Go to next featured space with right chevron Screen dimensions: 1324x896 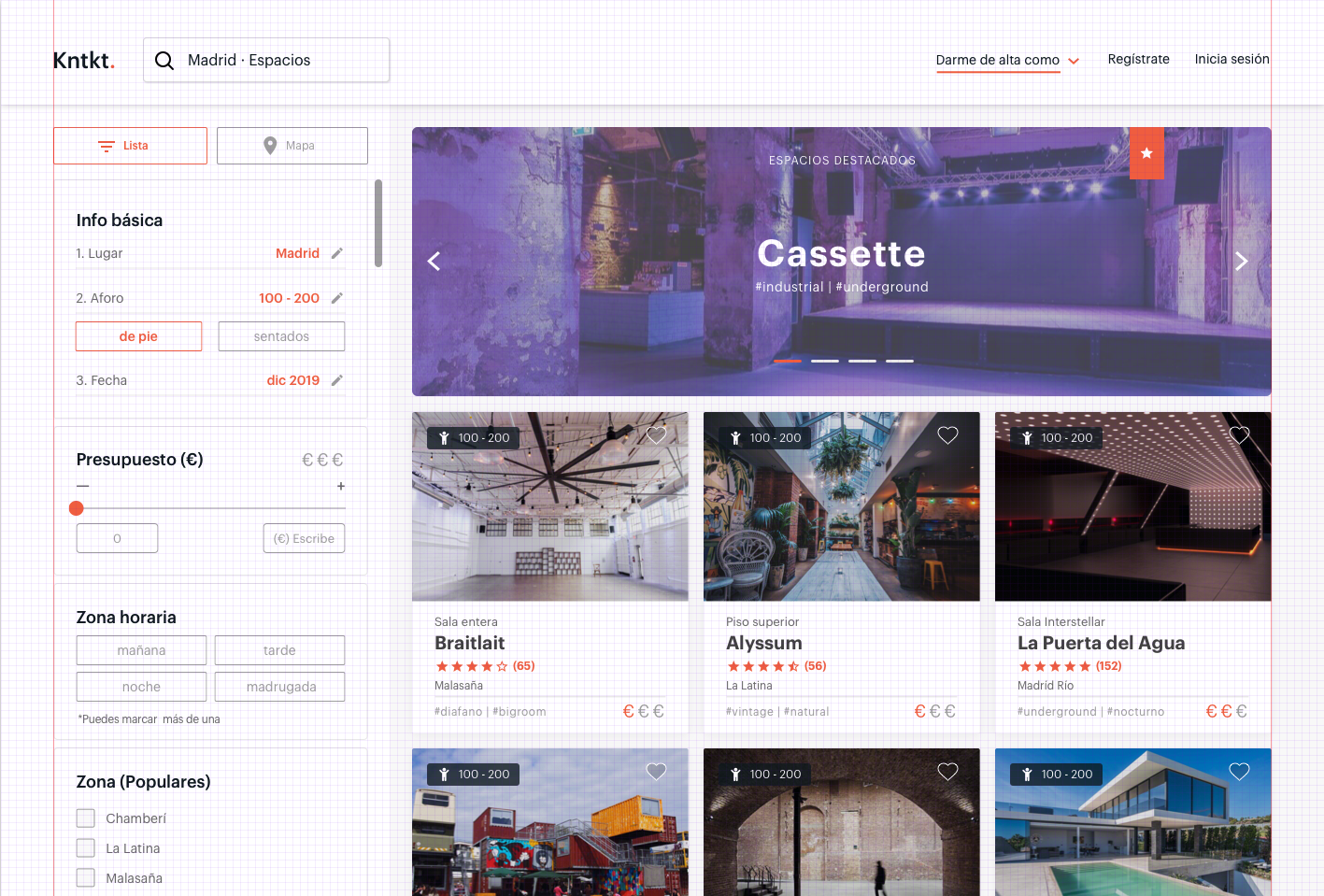click(1241, 262)
